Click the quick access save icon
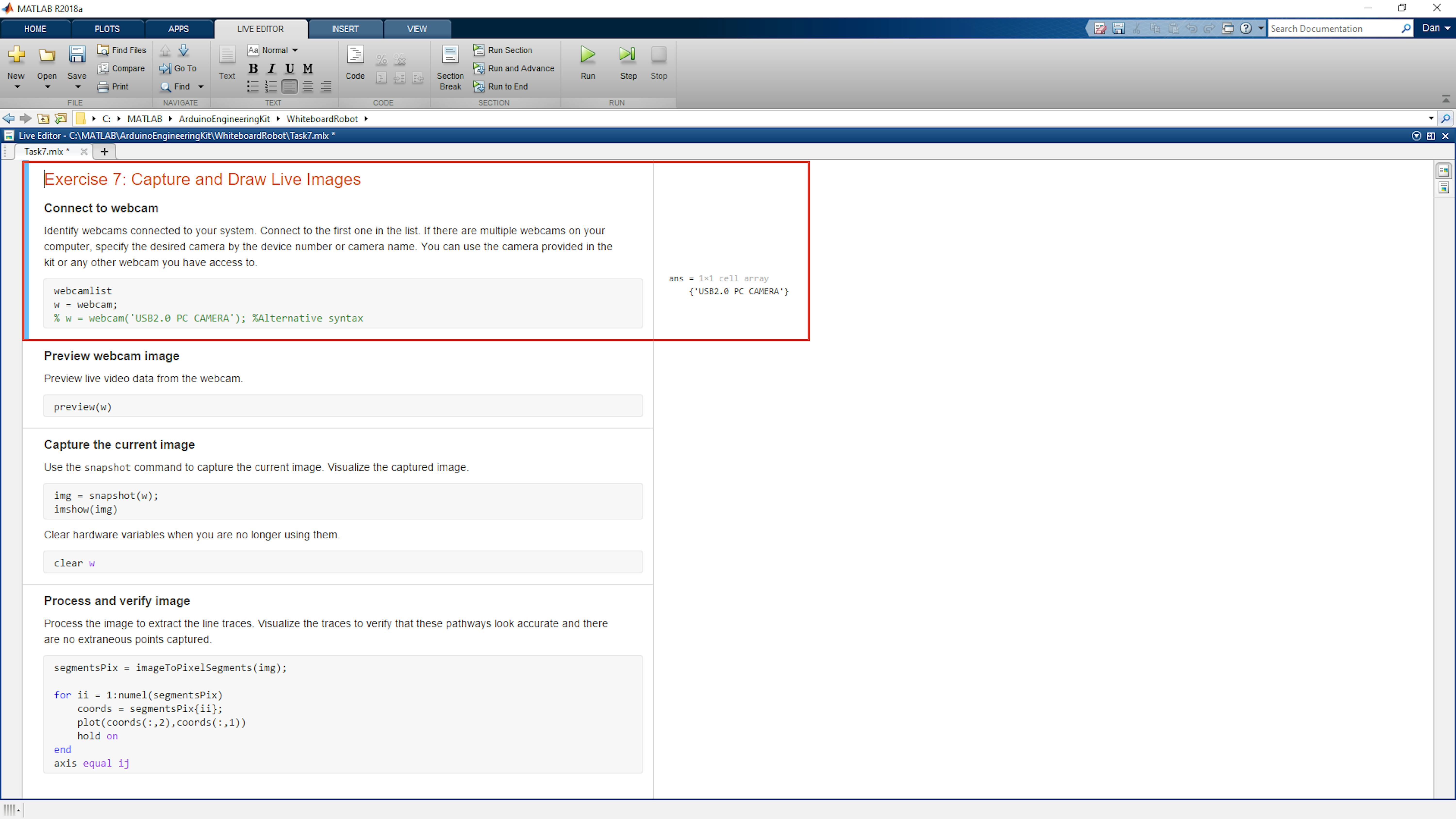 pos(1118,28)
